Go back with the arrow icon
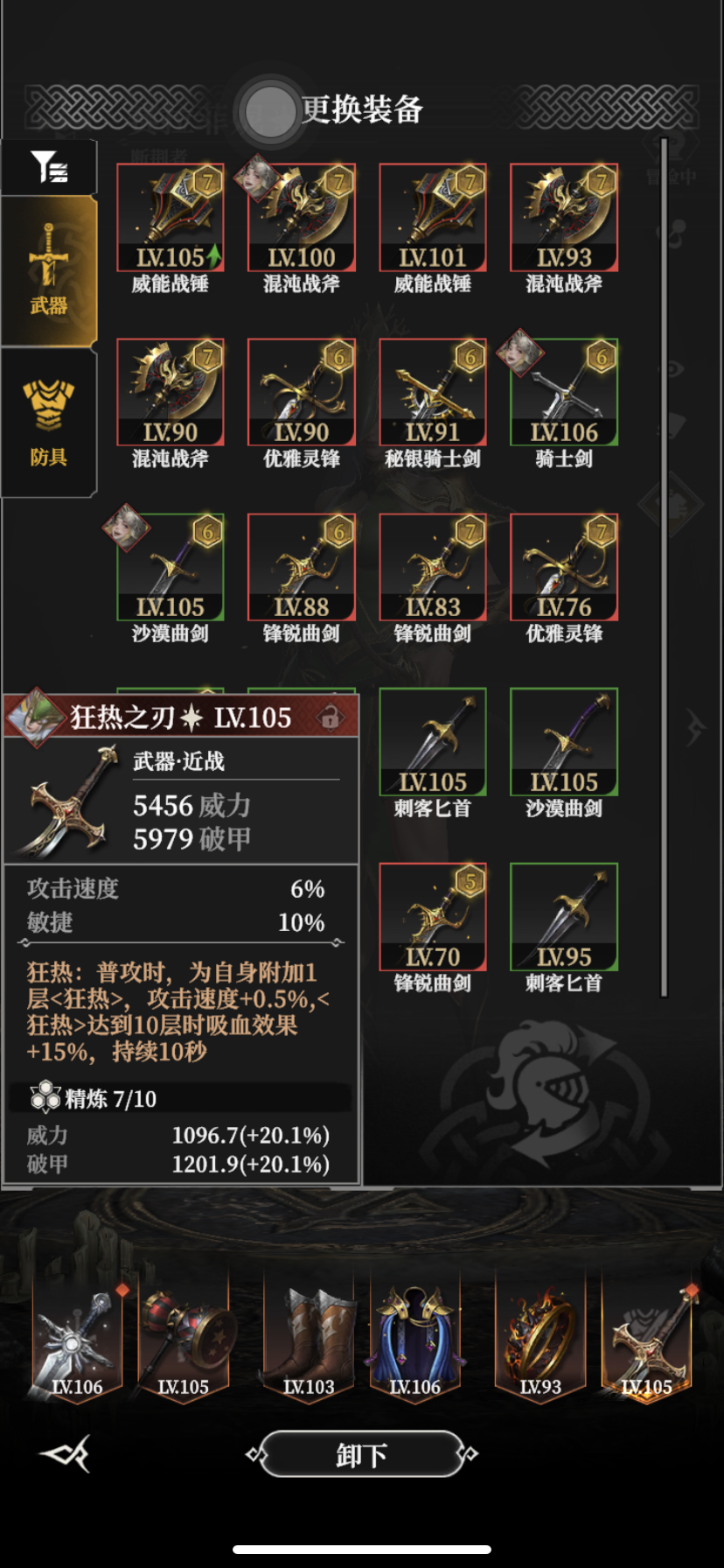Screen dimensions: 724x1568 pyautogui.click(x=66, y=1454)
